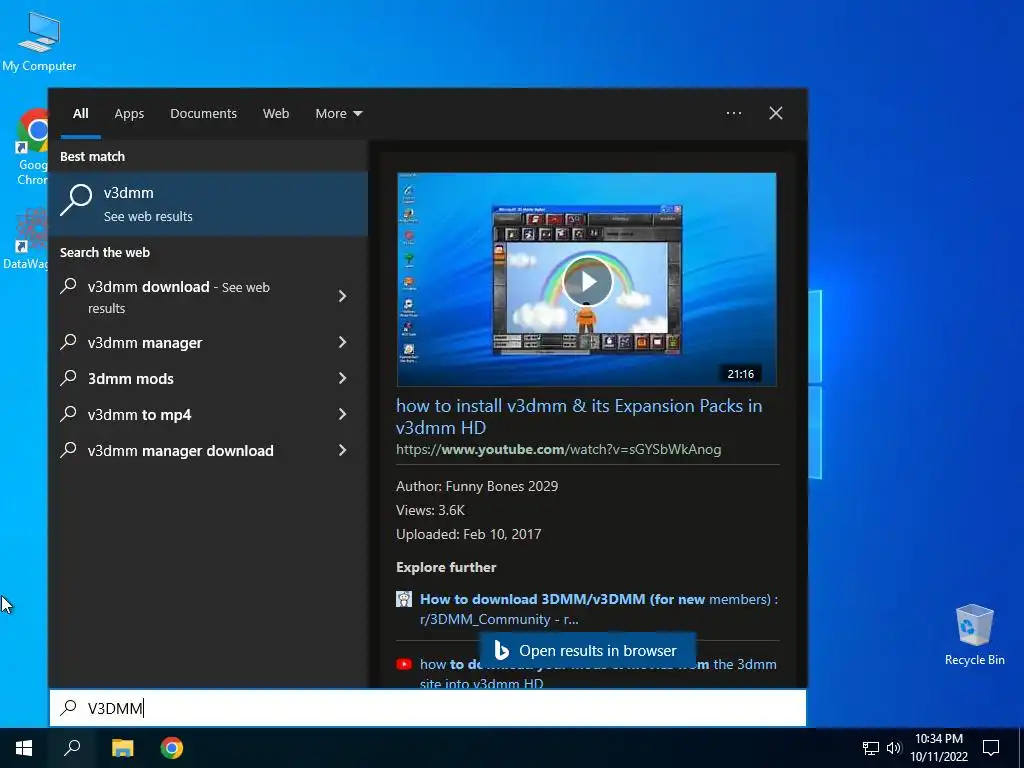Select the My Computer desktop icon
The image size is (1024, 768).
(39, 41)
